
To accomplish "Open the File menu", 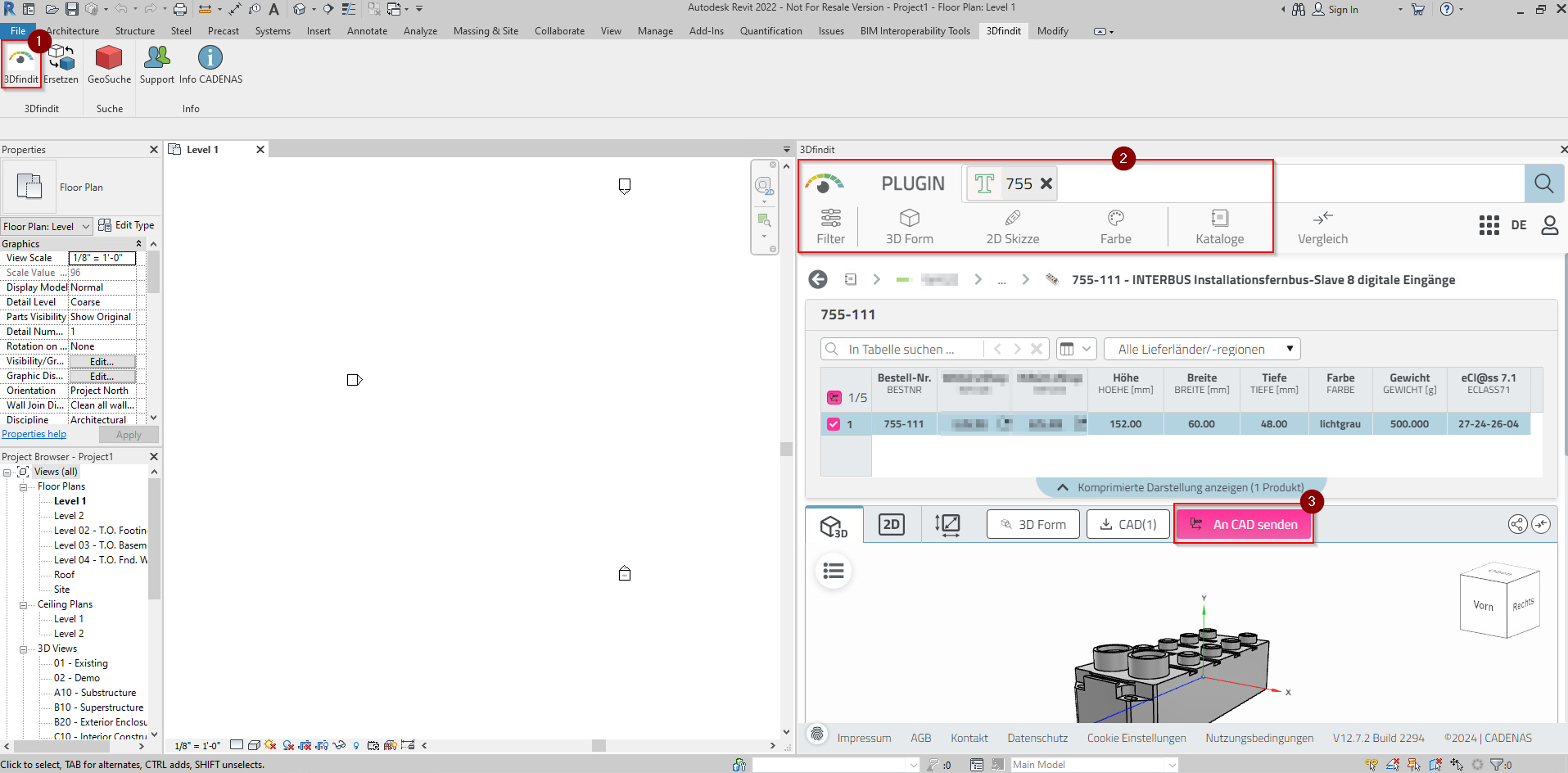I will pos(18,31).
